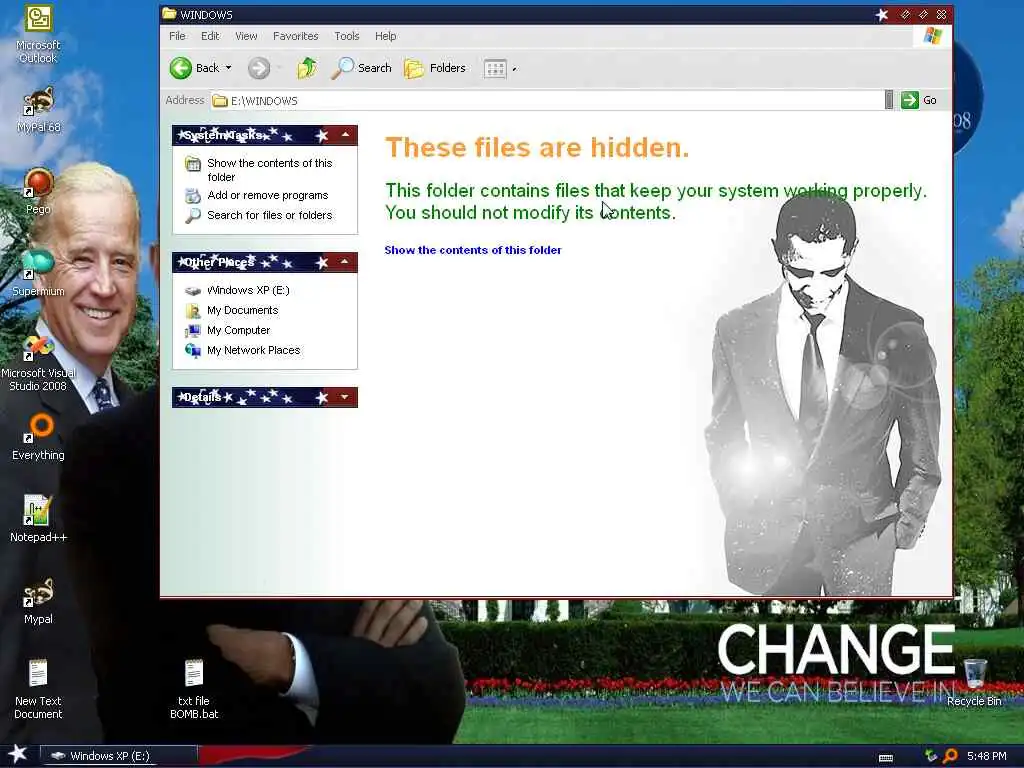This screenshot has width=1024, height=768.
Task: Open the Favorites menu
Action: pos(295,36)
